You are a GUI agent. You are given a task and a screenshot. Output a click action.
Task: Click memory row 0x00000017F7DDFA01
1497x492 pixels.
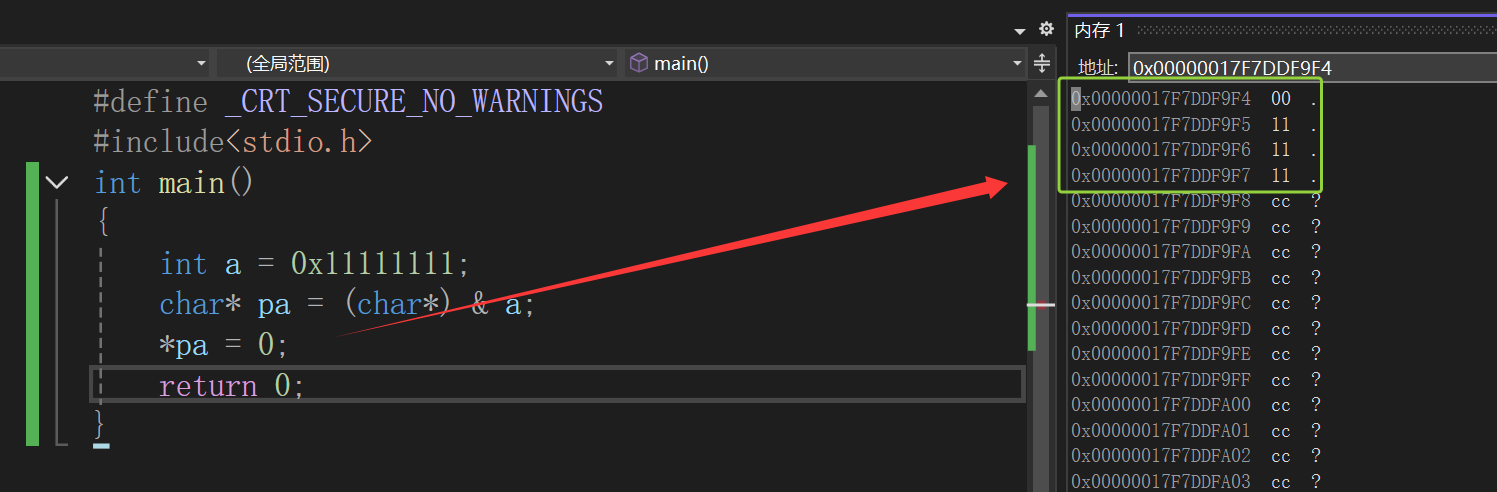point(1195,431)
